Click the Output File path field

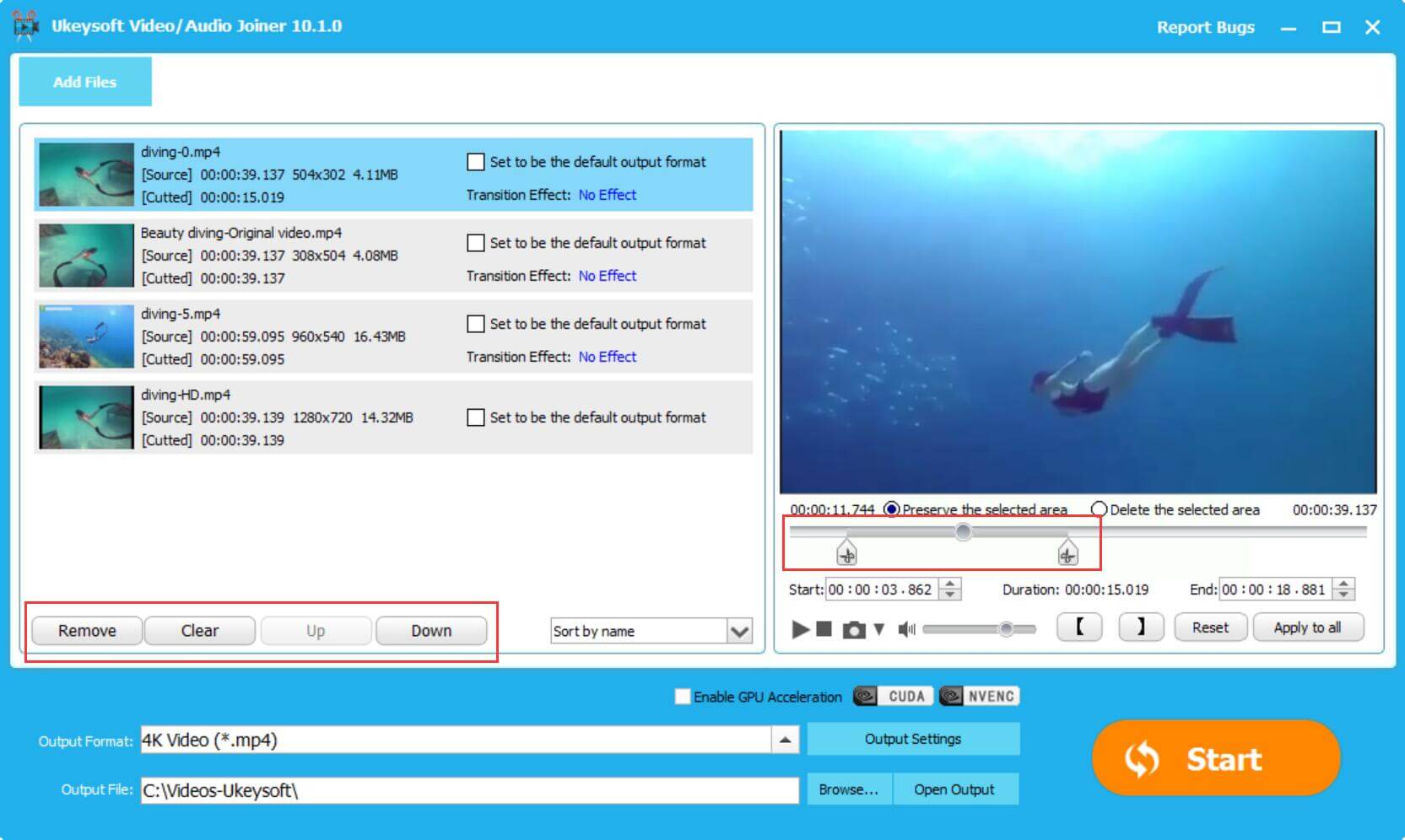tap(469, 790)
